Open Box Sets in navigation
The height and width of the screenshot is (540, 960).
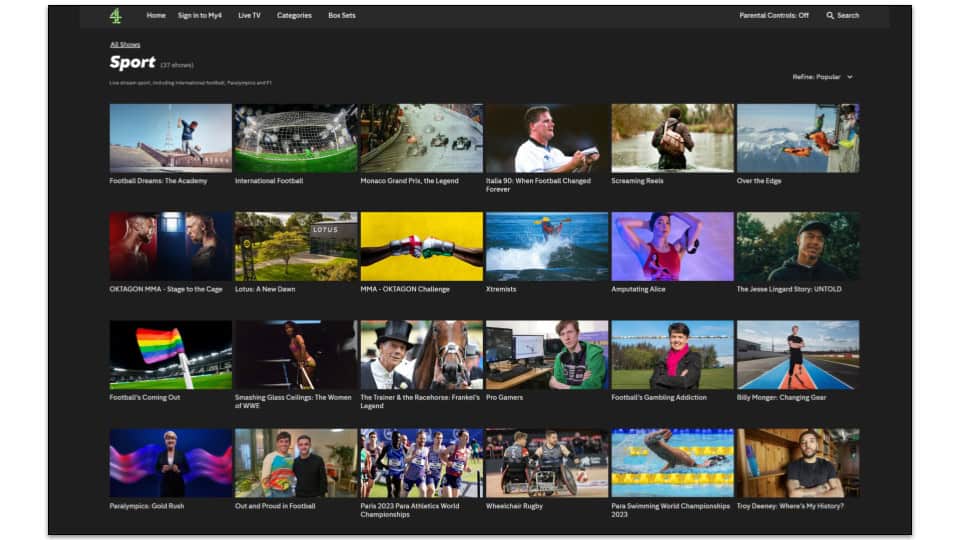(342, 15)
